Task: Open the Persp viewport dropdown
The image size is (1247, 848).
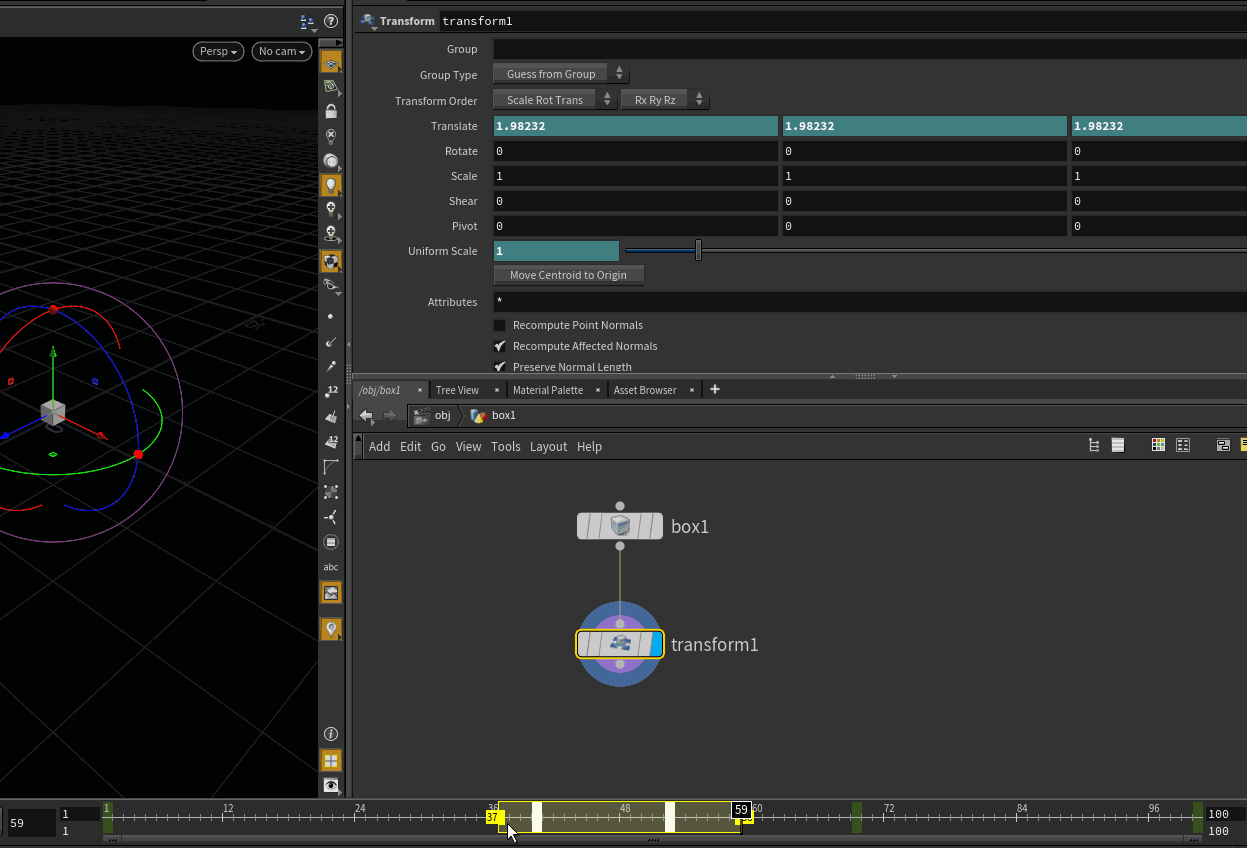Action: (x=218, y=51)
